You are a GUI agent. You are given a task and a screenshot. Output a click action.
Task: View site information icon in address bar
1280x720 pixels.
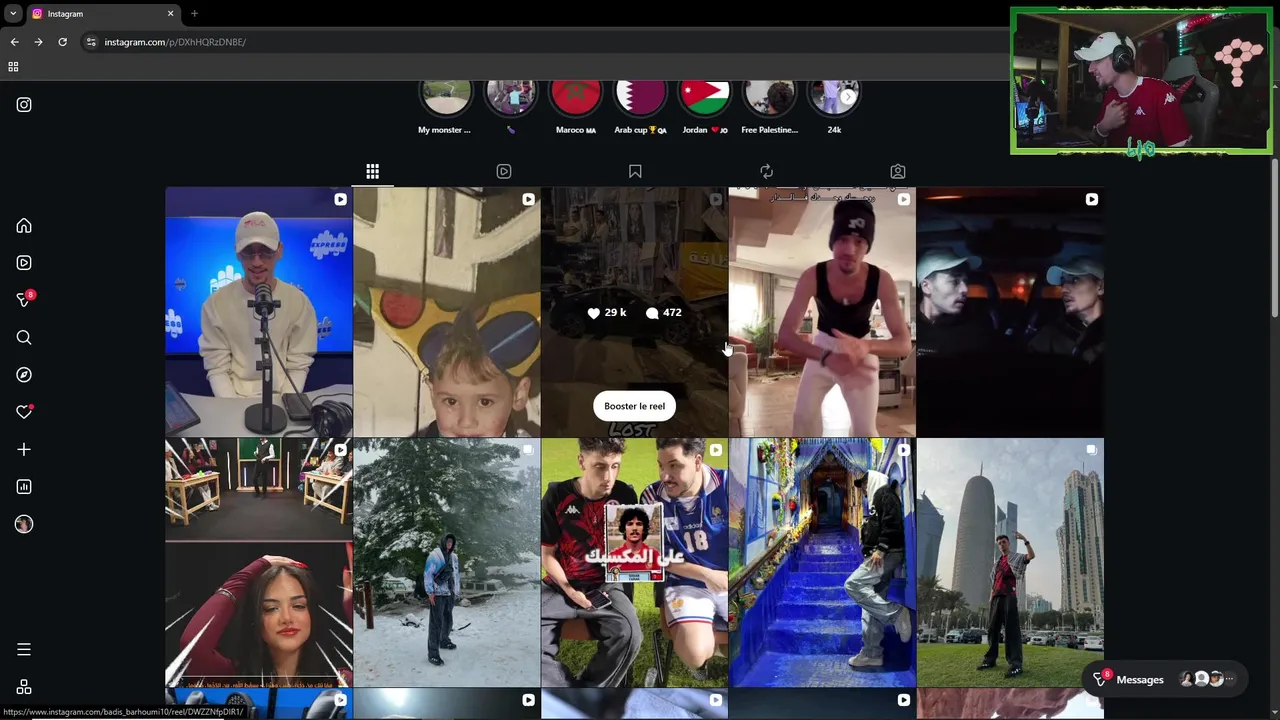click(91, 42)
